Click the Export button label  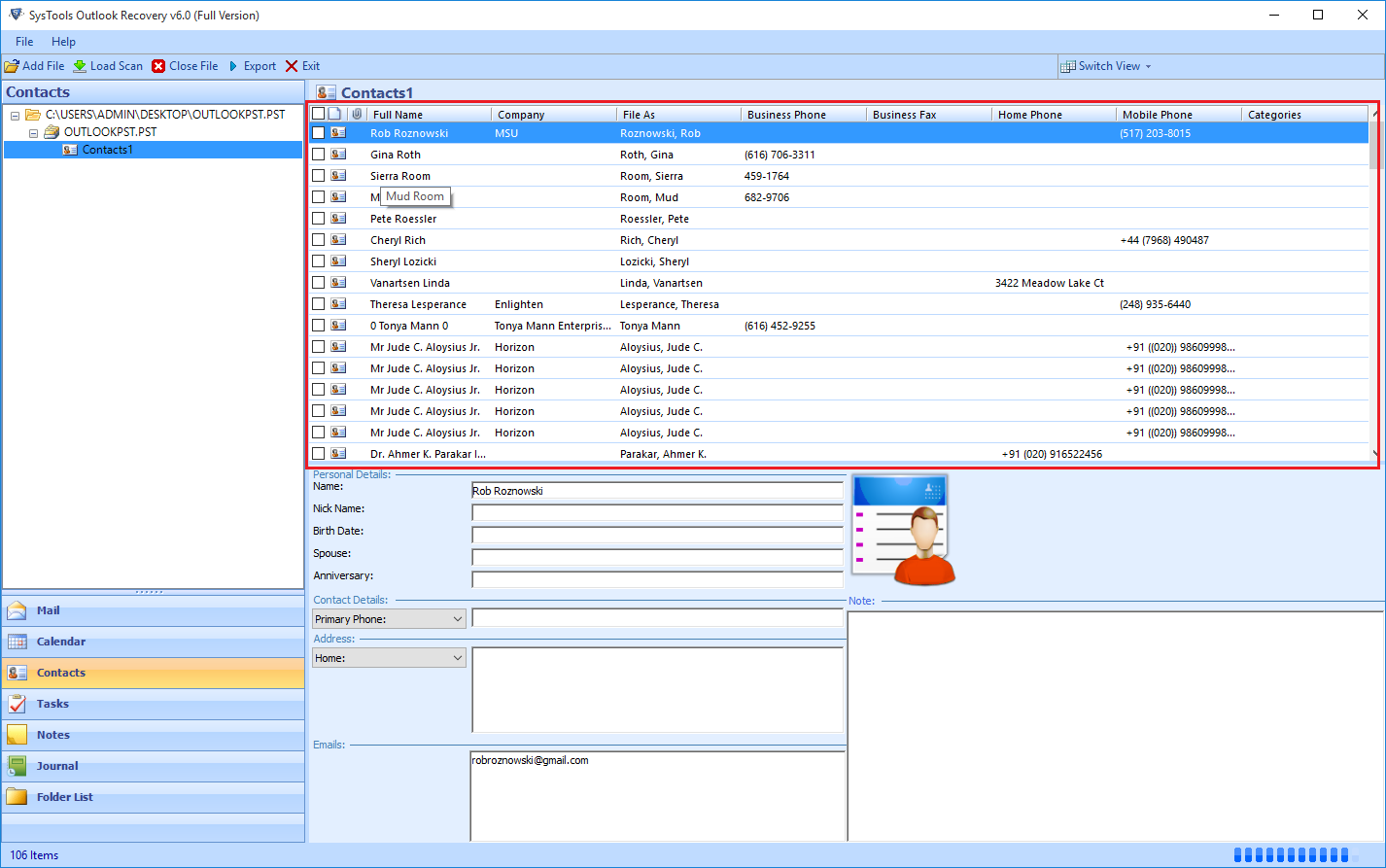(260, 66)
